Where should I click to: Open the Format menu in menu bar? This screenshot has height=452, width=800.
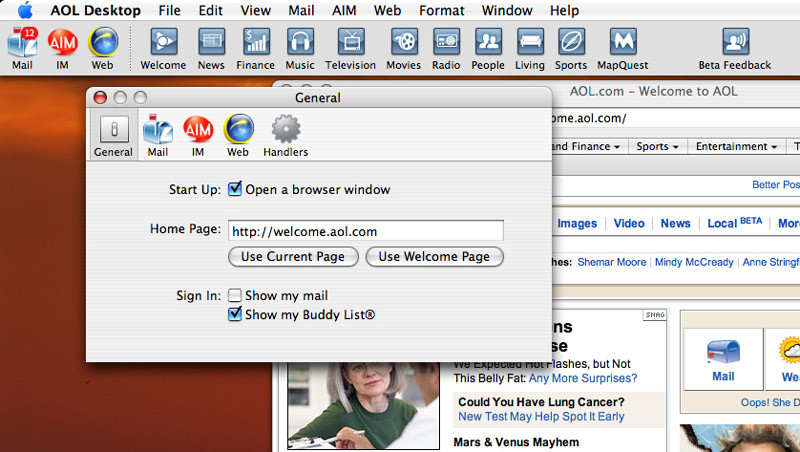pos(441,10)
